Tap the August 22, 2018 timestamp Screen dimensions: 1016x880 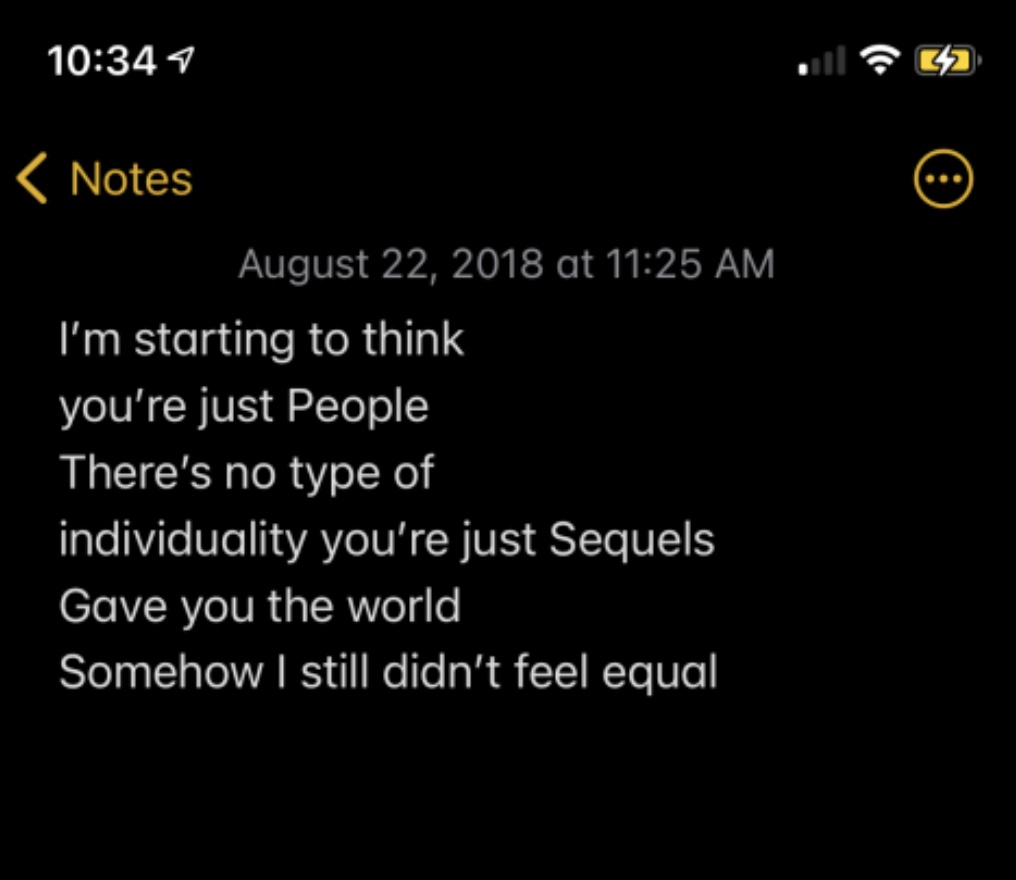(x=506, y=265)
